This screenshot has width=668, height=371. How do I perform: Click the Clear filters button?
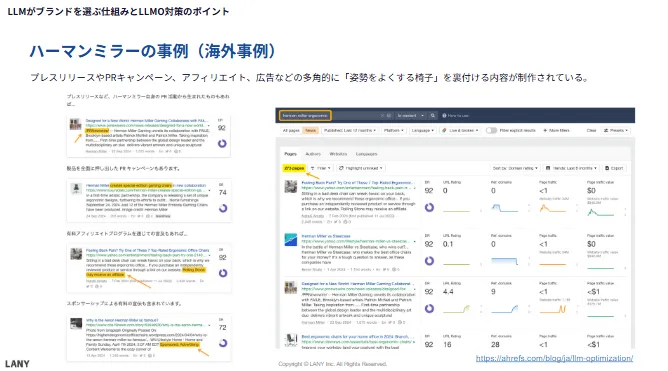[x=591, y=130]
